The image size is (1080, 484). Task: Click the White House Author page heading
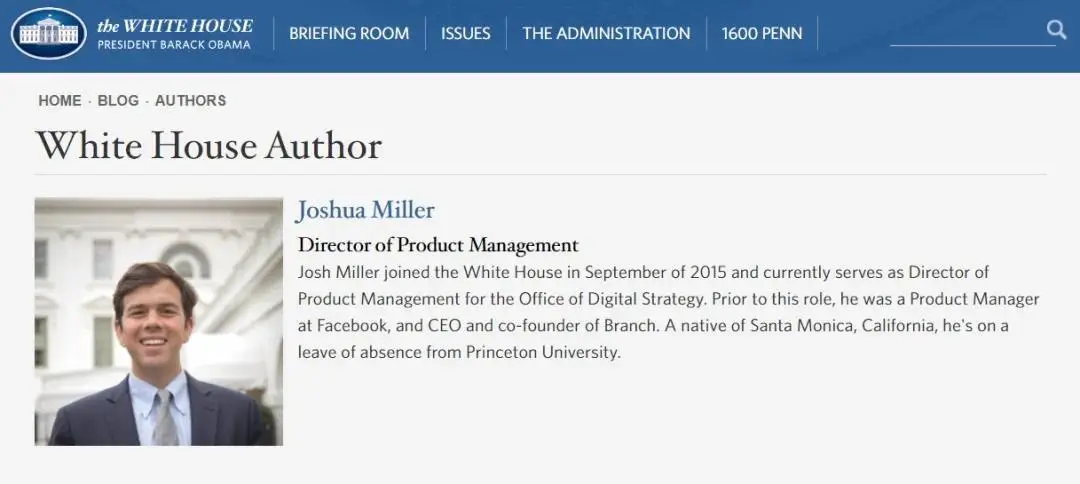coord(209,145)
